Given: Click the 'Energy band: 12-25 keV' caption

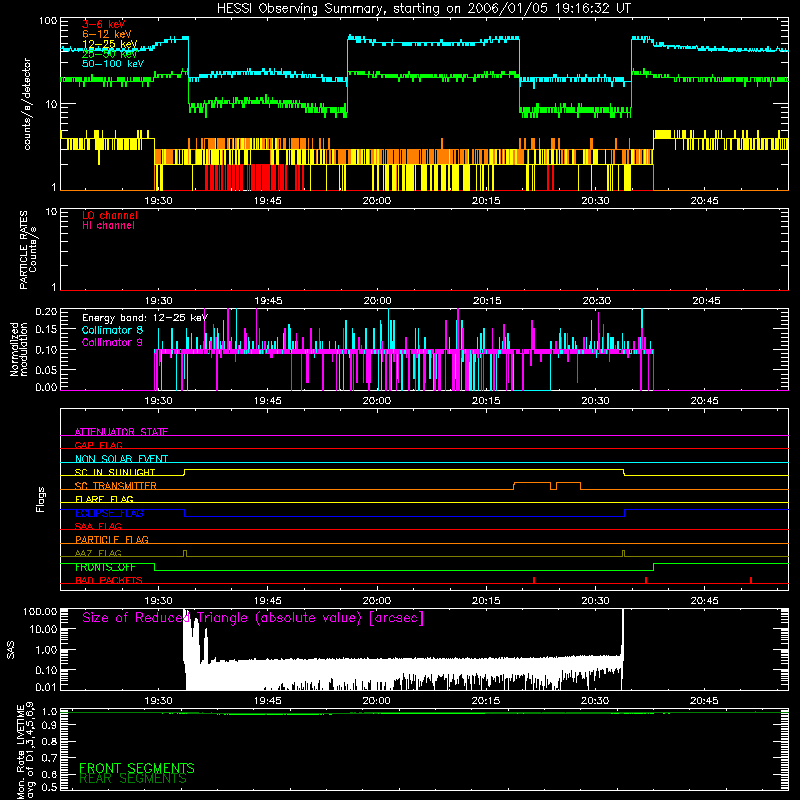Looking at the screenshot, I should point(145,318).
